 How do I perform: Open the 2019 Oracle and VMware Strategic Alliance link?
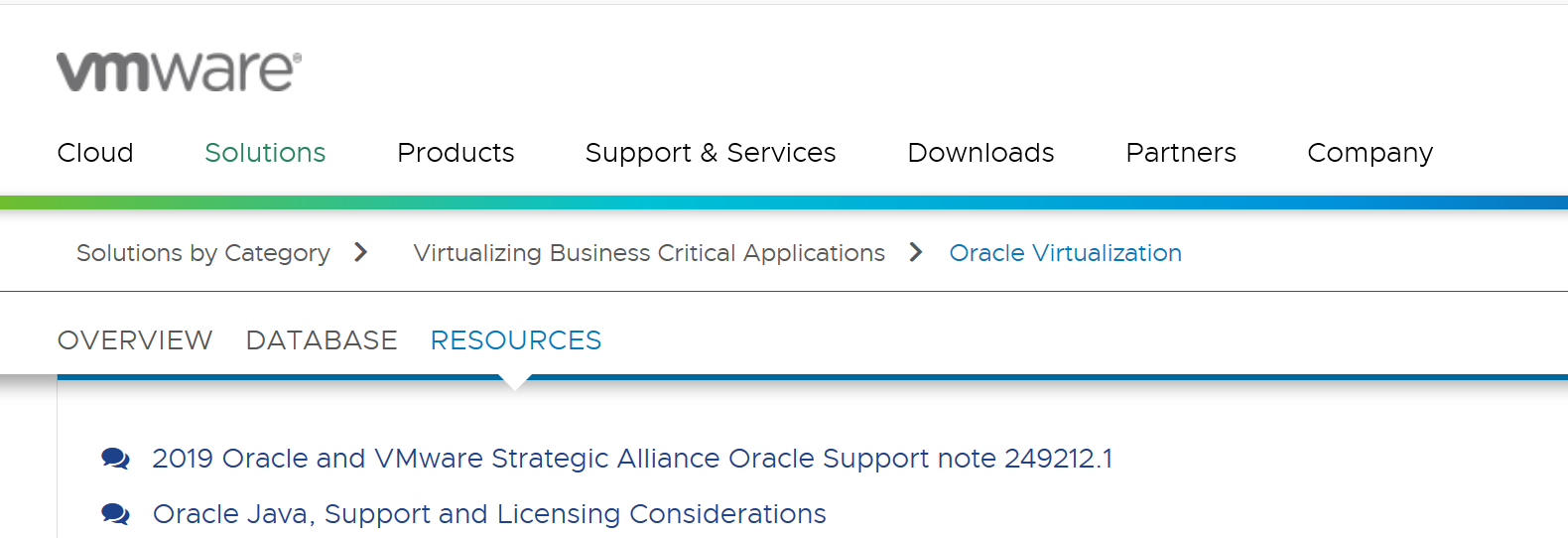click(632, 459)
